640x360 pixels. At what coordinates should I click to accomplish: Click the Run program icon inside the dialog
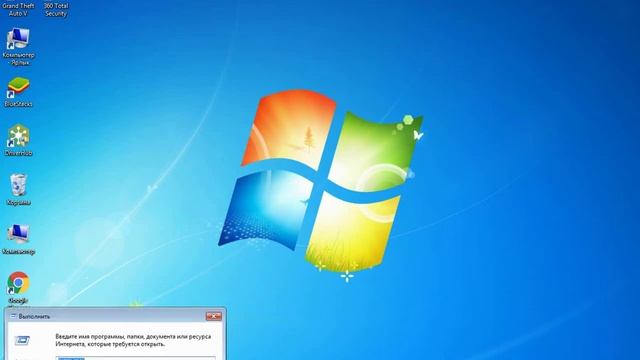click(22, 340)
